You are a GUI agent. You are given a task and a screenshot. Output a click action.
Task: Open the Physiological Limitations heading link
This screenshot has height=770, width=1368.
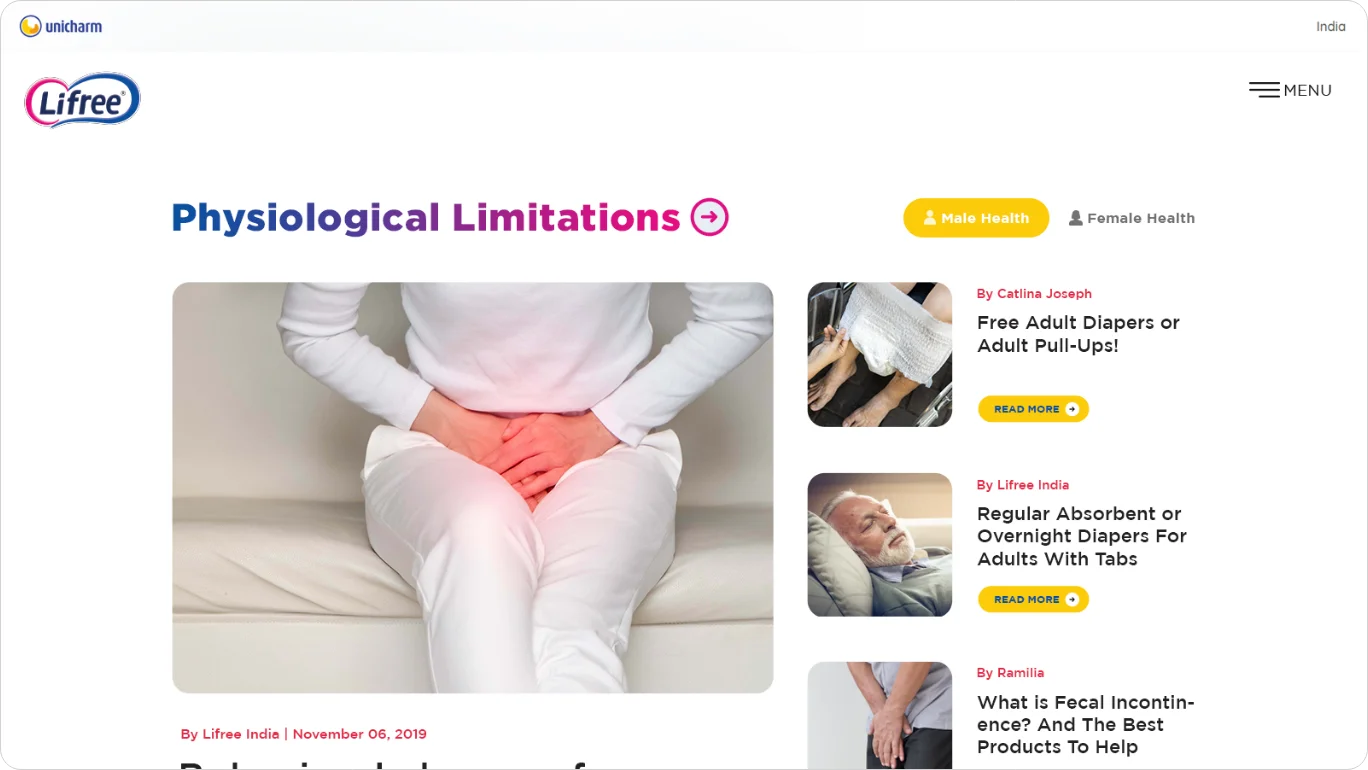coord(425,217)
